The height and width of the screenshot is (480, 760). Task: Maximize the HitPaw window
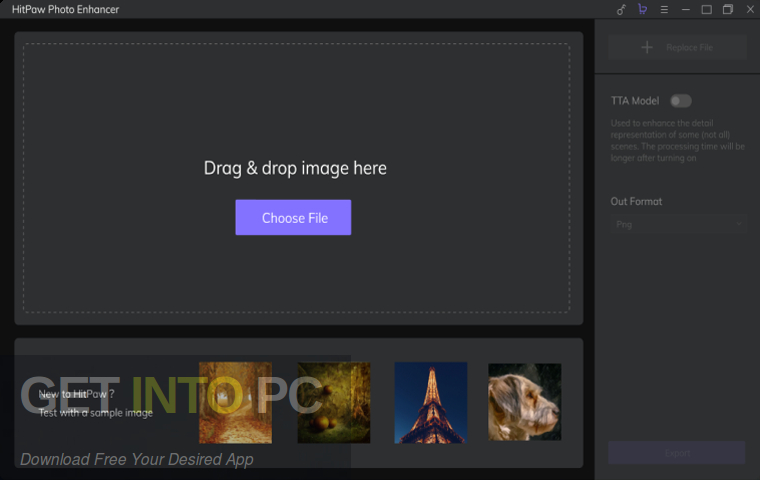[x=707, y=10]
